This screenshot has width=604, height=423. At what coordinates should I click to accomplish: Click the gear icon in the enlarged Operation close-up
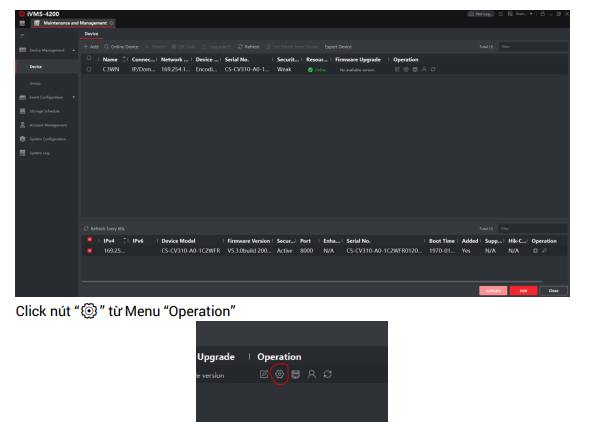[280, 374]
